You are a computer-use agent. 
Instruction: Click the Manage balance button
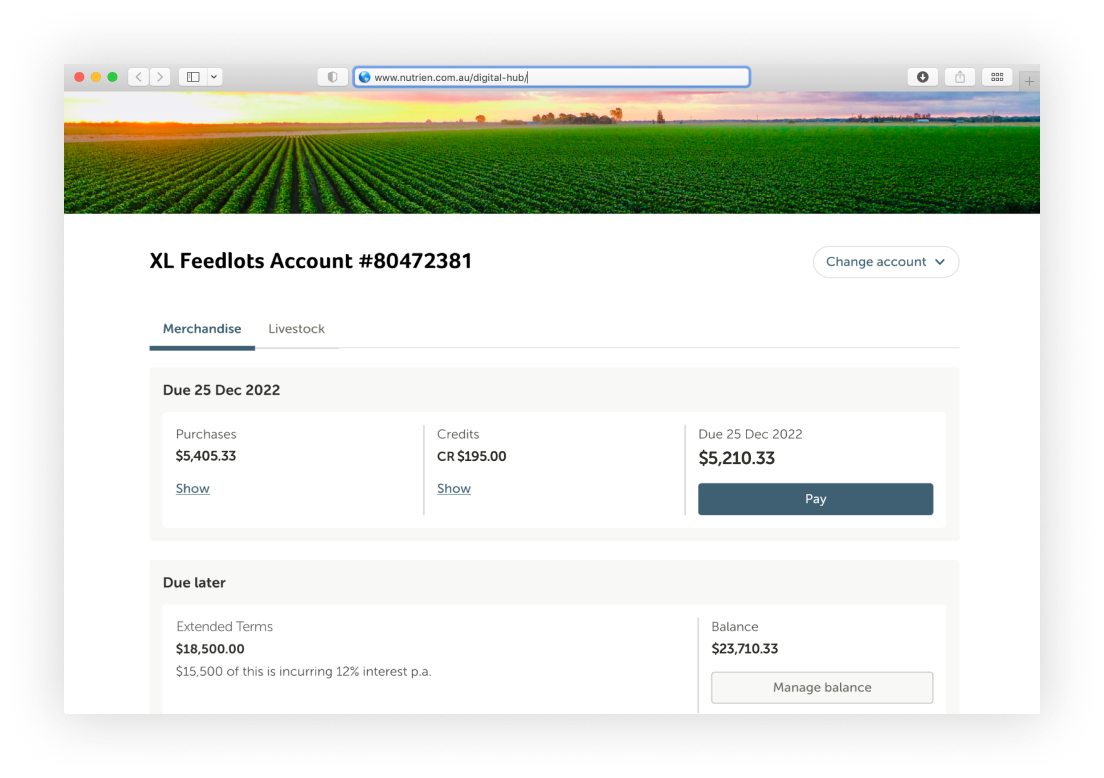click(x=822, y=687)
